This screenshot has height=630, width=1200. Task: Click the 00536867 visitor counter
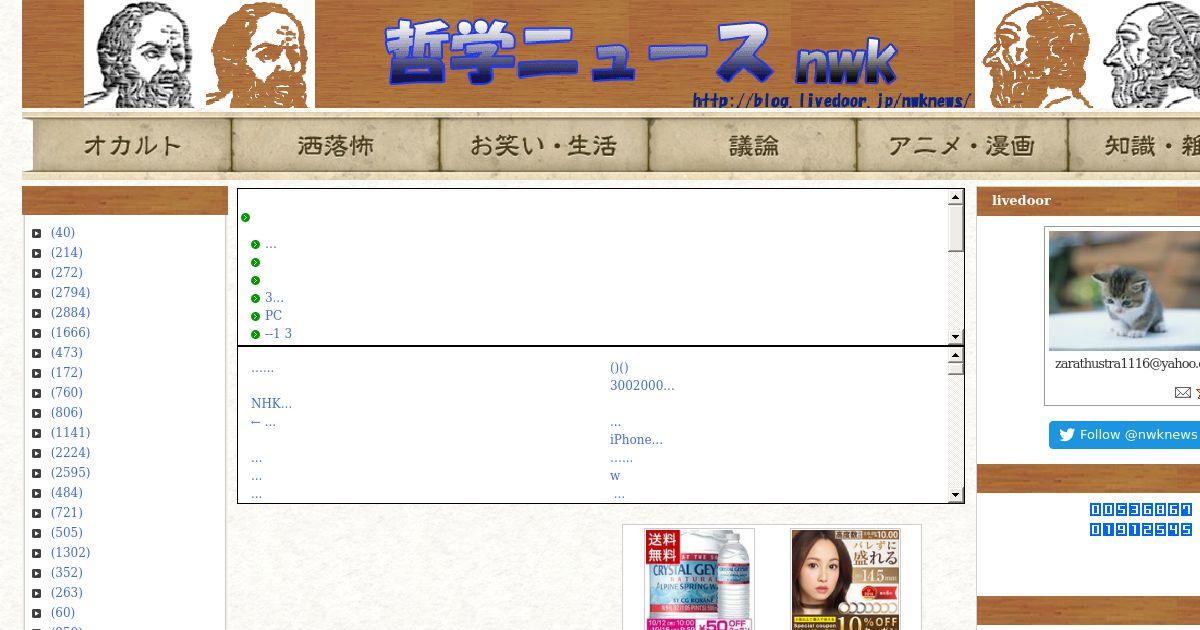click(x=1140, y=510)
